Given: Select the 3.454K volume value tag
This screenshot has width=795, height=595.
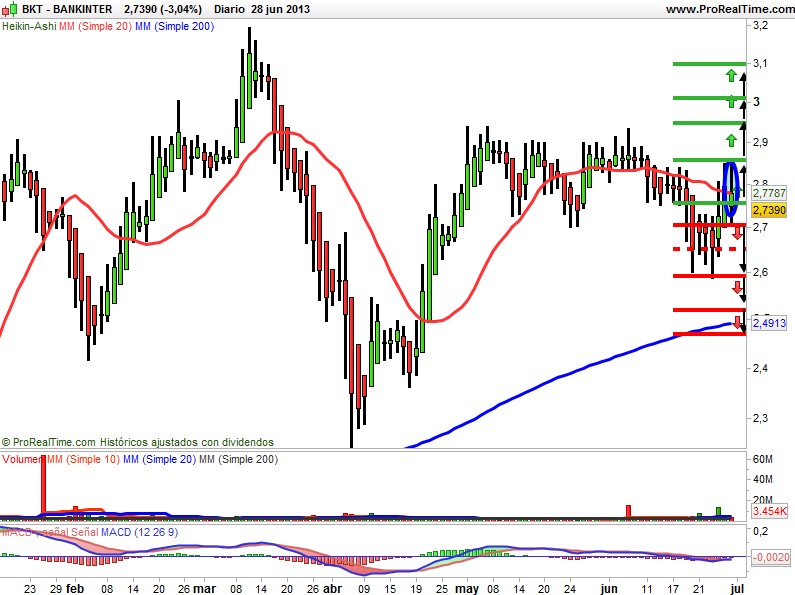Looking at the screenshot, I should 769,511.
